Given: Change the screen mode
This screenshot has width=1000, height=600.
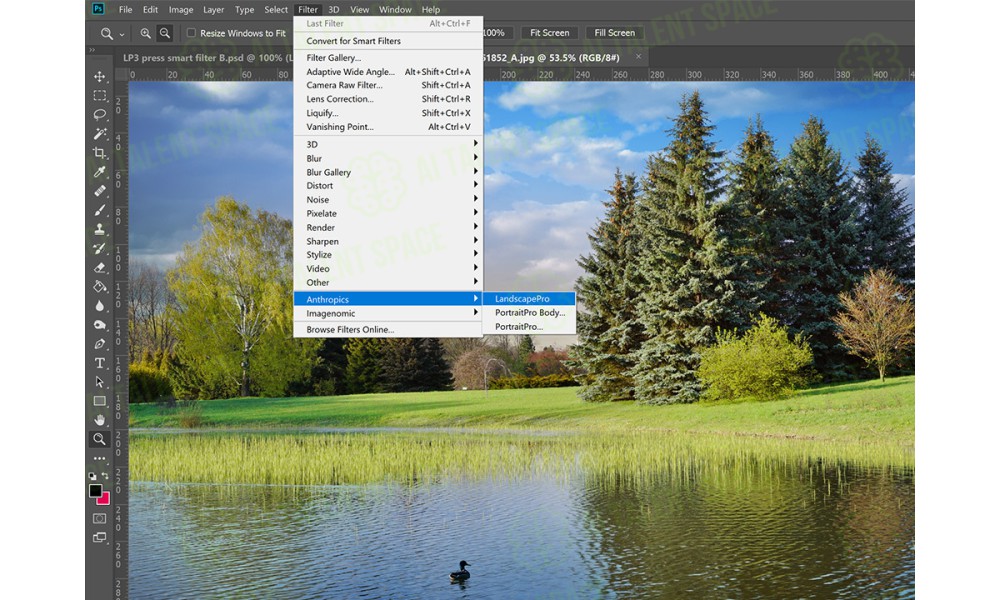Looking at the screenshot, I should pyautogui.click(x=99, y=538).
